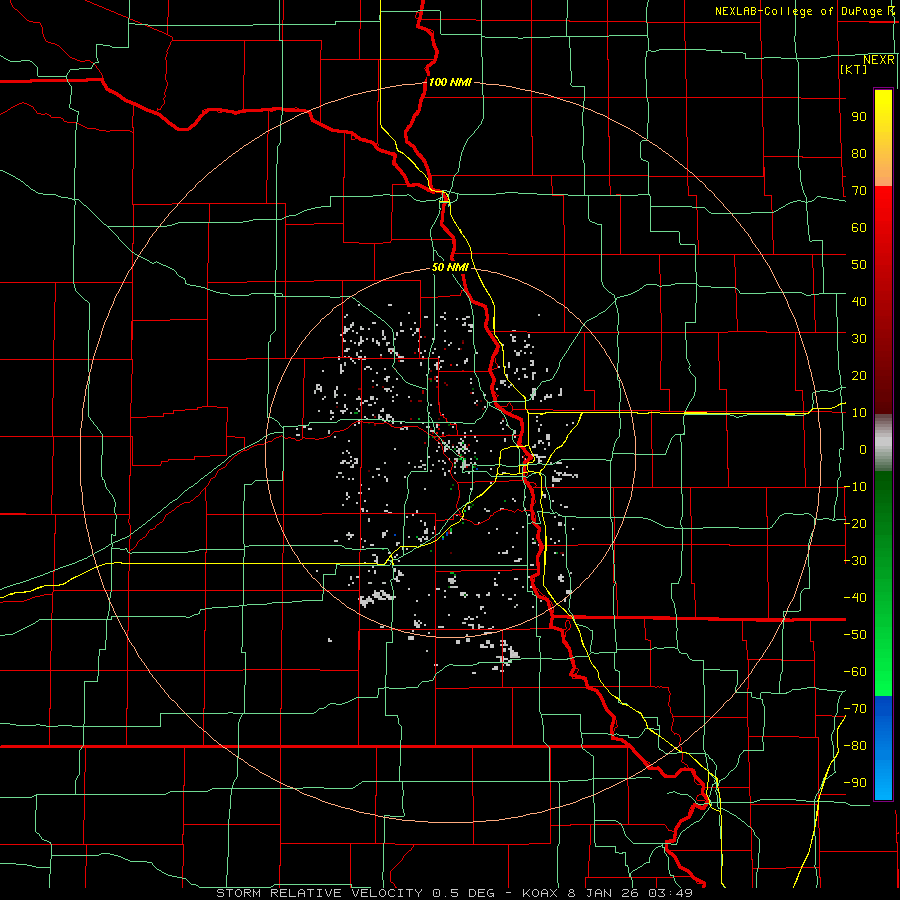Click the [KT] units label

pyautogui.click(x=854, y=69)
